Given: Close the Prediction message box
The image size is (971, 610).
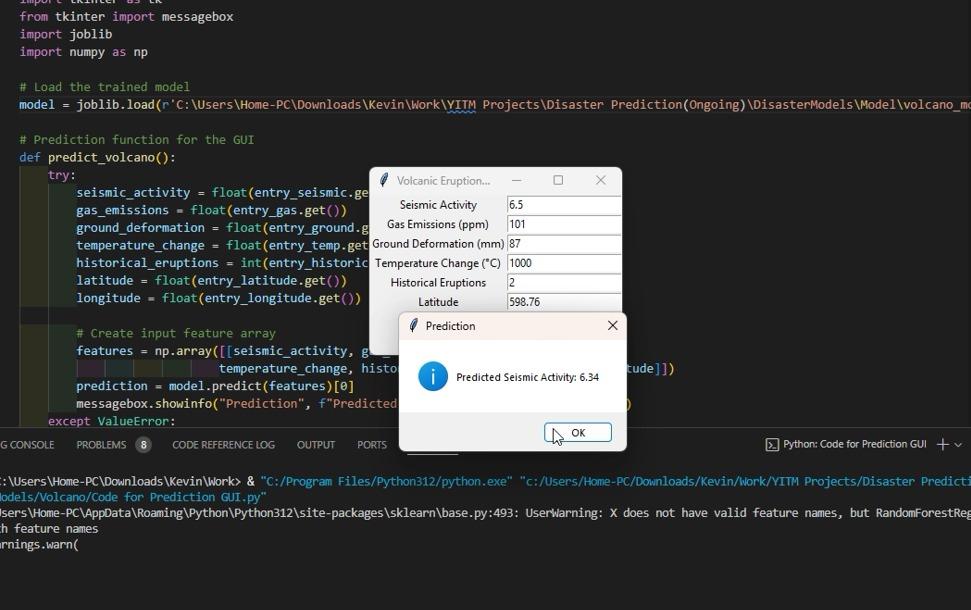Looking at the screenshot, I should coord(612,325).
